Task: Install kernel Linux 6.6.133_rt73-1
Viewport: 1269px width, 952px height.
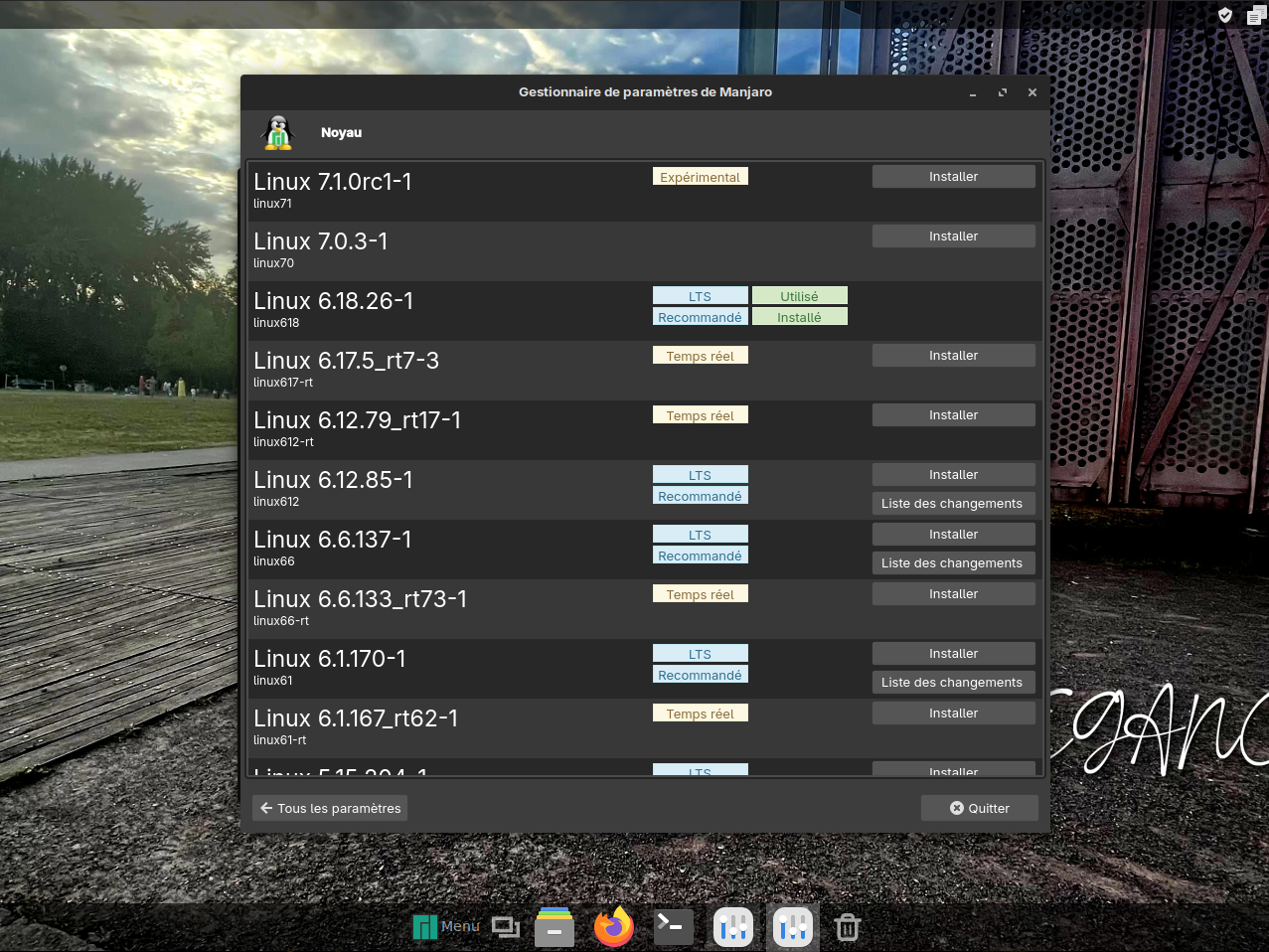Action: pos(954,594)
